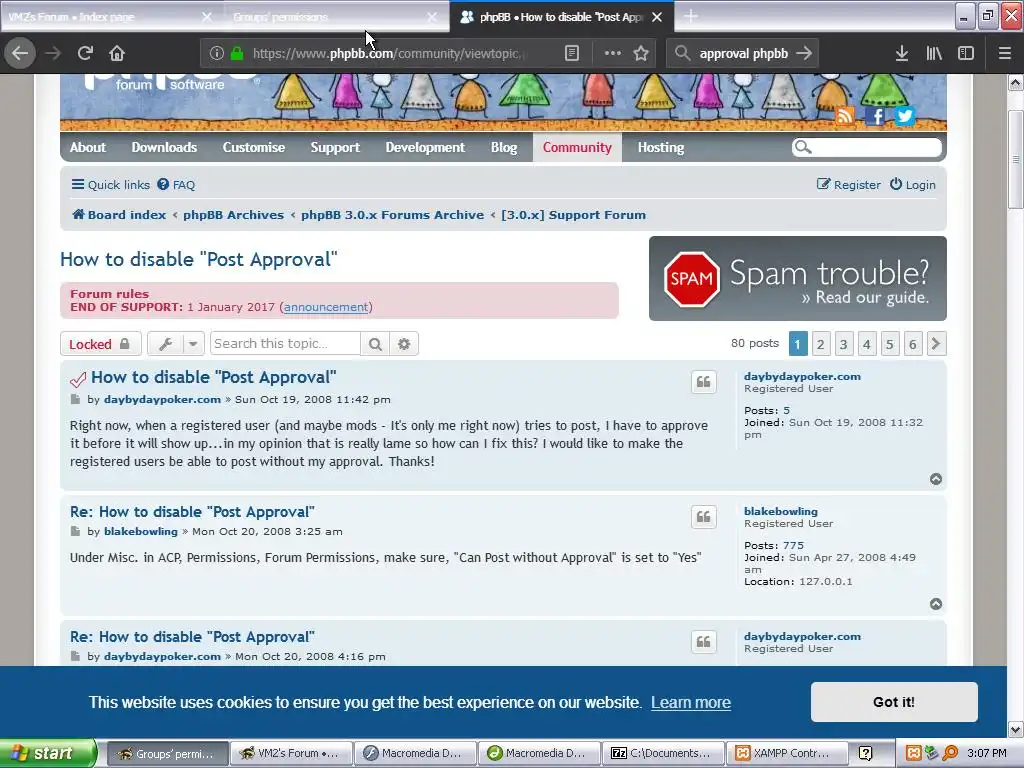
Task: Open advanced search gear icon
Action: coord(404,344)
